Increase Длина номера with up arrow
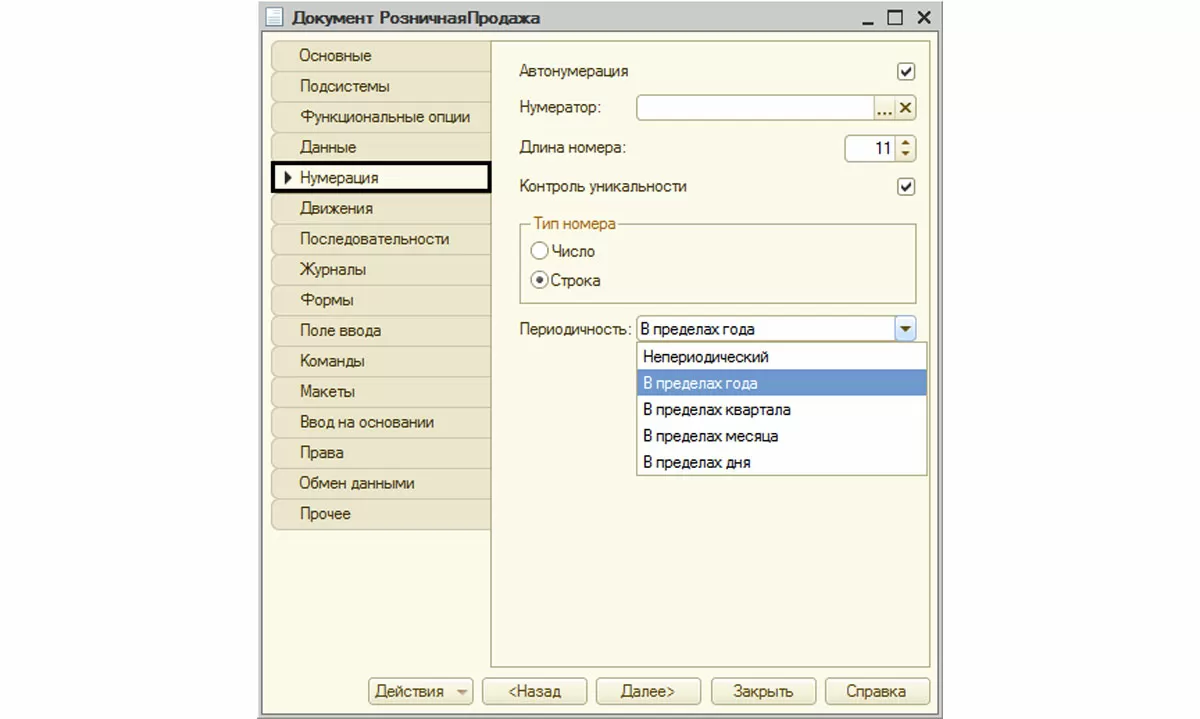Image resolution: width=1200 pixels, height=719 pixels. click(x=905, y=143)
